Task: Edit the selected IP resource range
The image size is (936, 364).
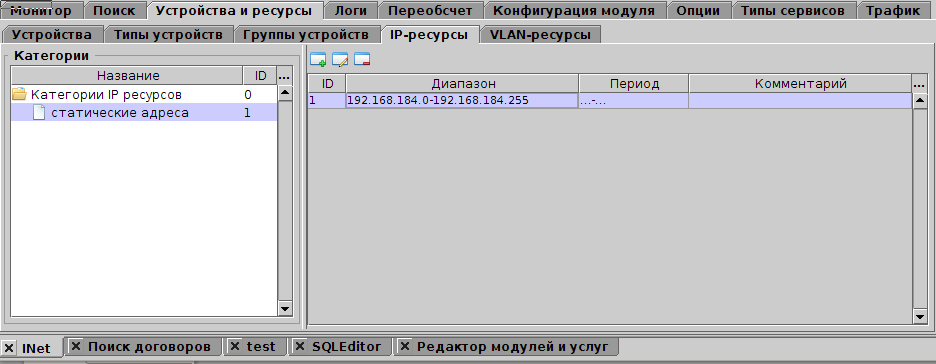Action: [340, 59]
